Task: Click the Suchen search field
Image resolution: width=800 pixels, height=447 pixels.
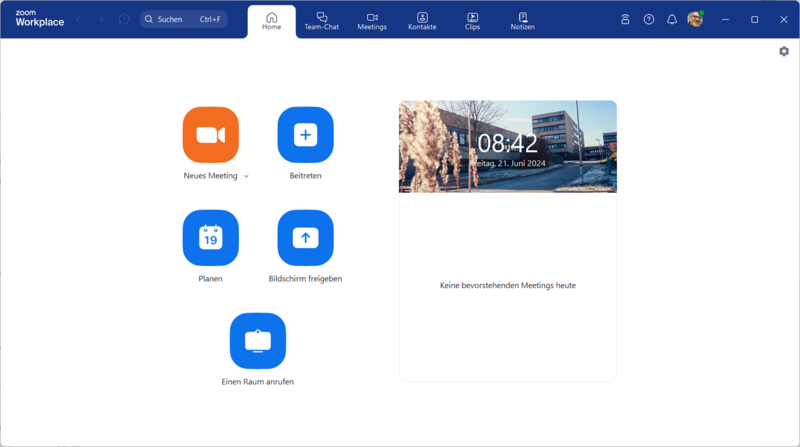Action: click(184, 19)
